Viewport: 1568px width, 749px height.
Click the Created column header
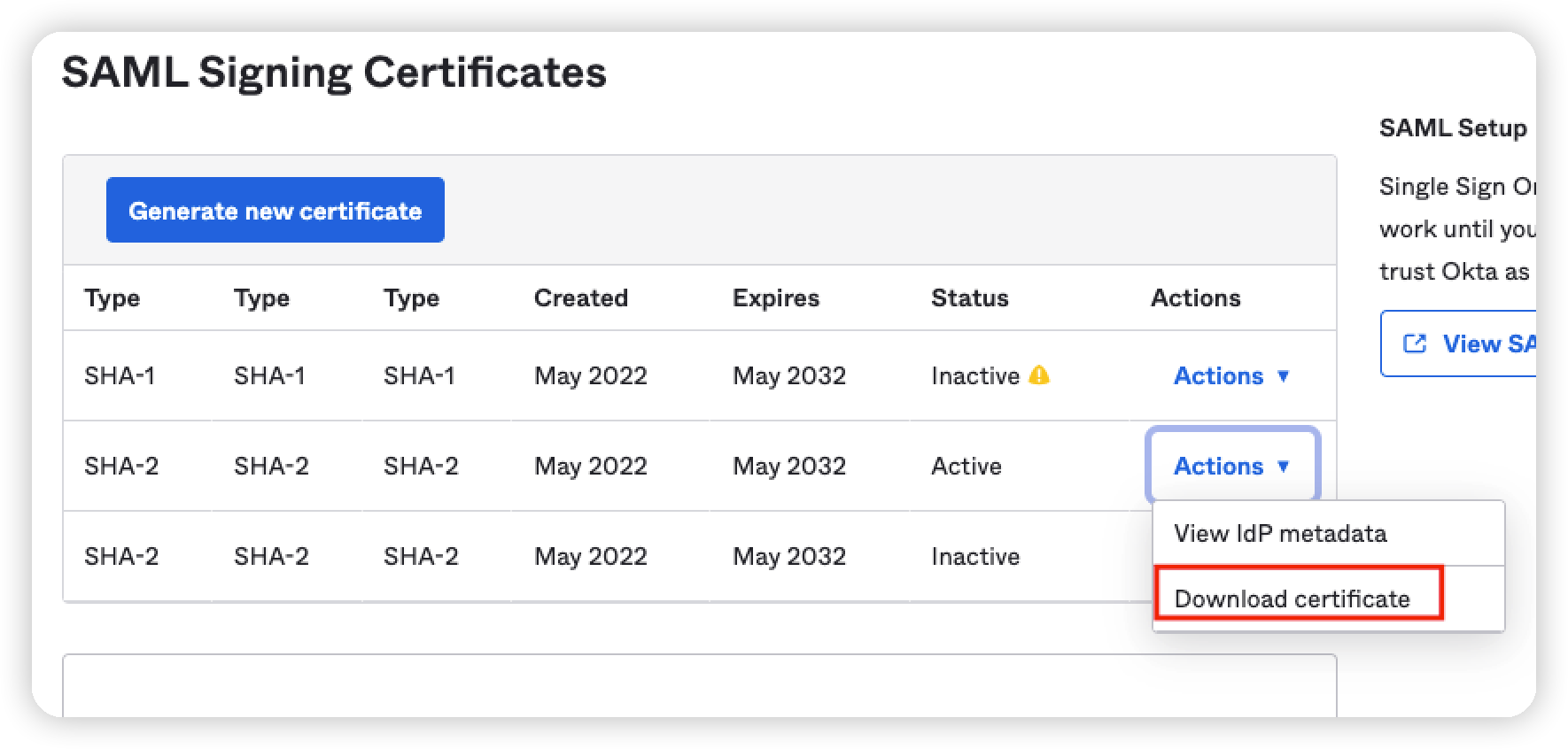click(580, 297)
